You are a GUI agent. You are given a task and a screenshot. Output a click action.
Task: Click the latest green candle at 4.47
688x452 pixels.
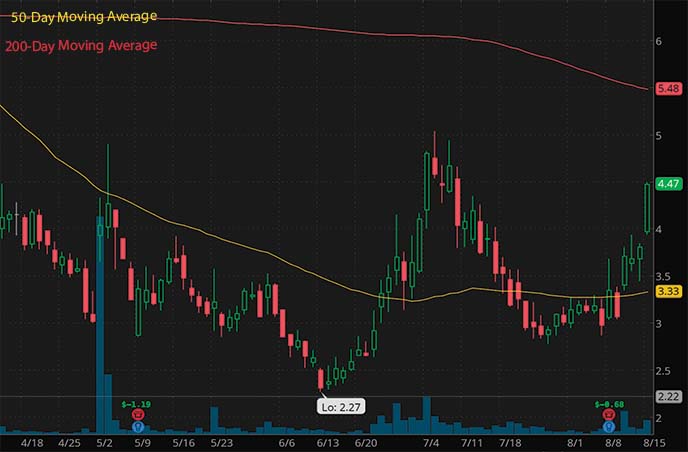(647, 208)
